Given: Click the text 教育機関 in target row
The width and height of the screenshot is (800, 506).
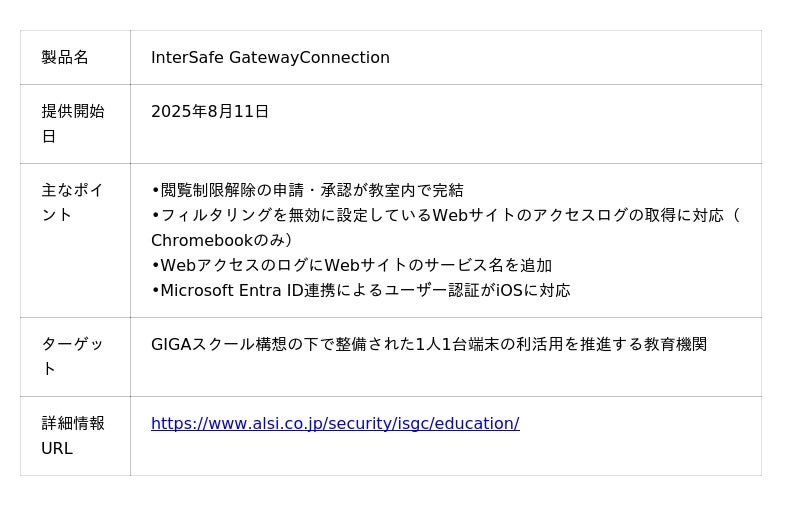Looking at the screenshot, I should 676,344.
